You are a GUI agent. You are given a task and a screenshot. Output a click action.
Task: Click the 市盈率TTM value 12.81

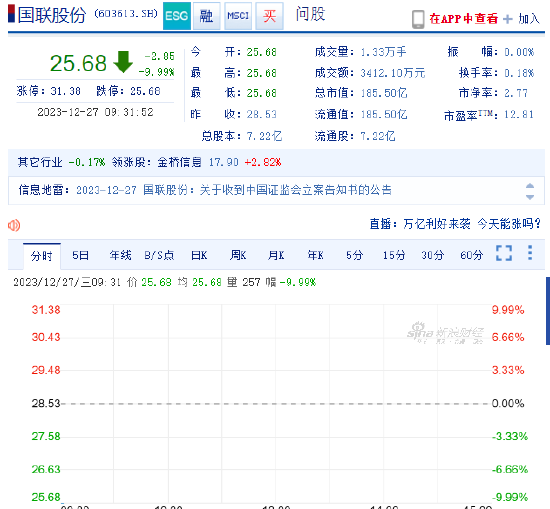pos(519,114)
